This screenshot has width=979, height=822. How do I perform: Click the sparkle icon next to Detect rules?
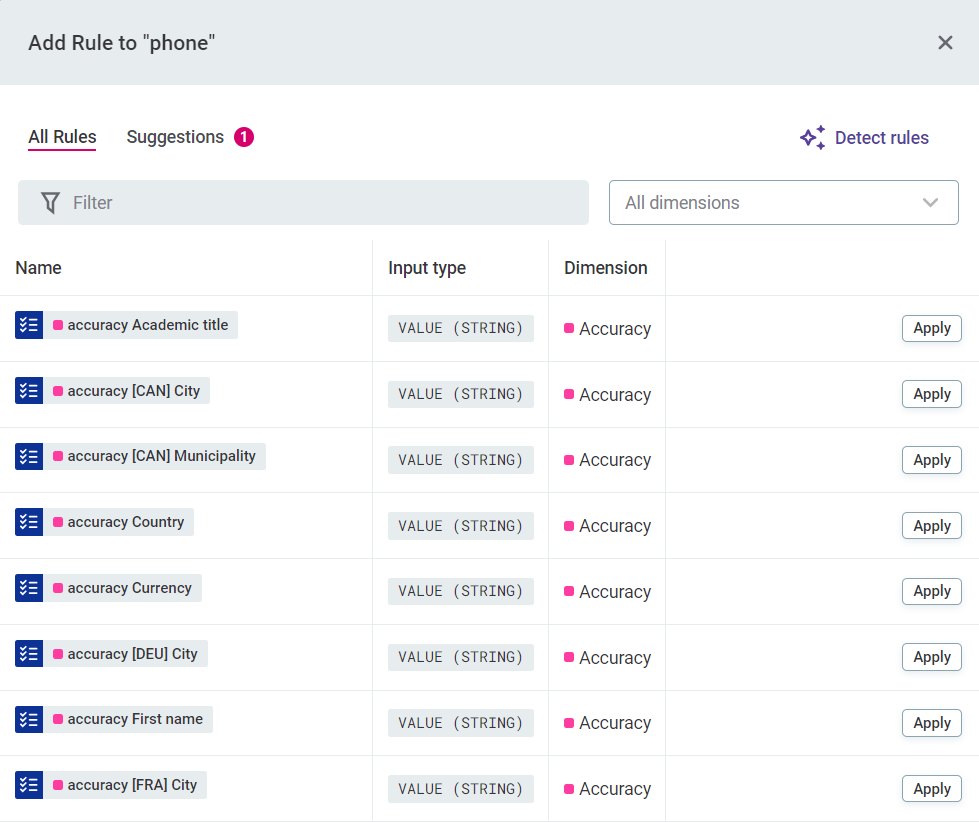812,138
